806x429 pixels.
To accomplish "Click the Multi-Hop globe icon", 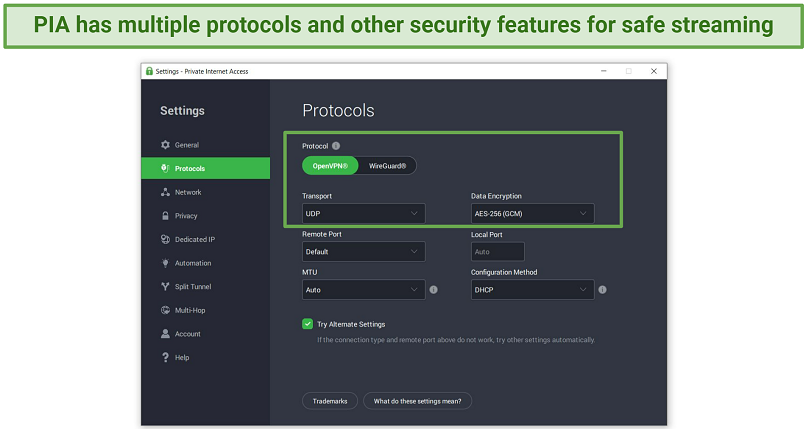I will pyautogui.click(x=165, y=310).
